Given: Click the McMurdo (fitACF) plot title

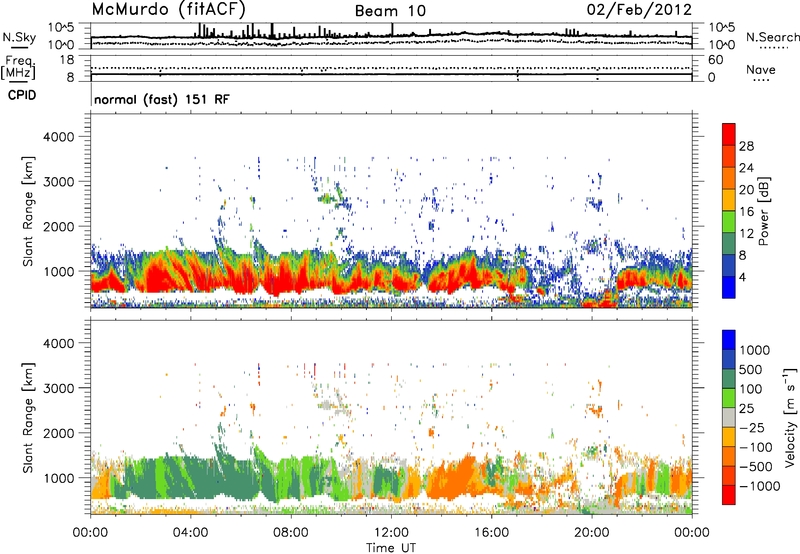Looking at the screenshot, I should [168, 10].
